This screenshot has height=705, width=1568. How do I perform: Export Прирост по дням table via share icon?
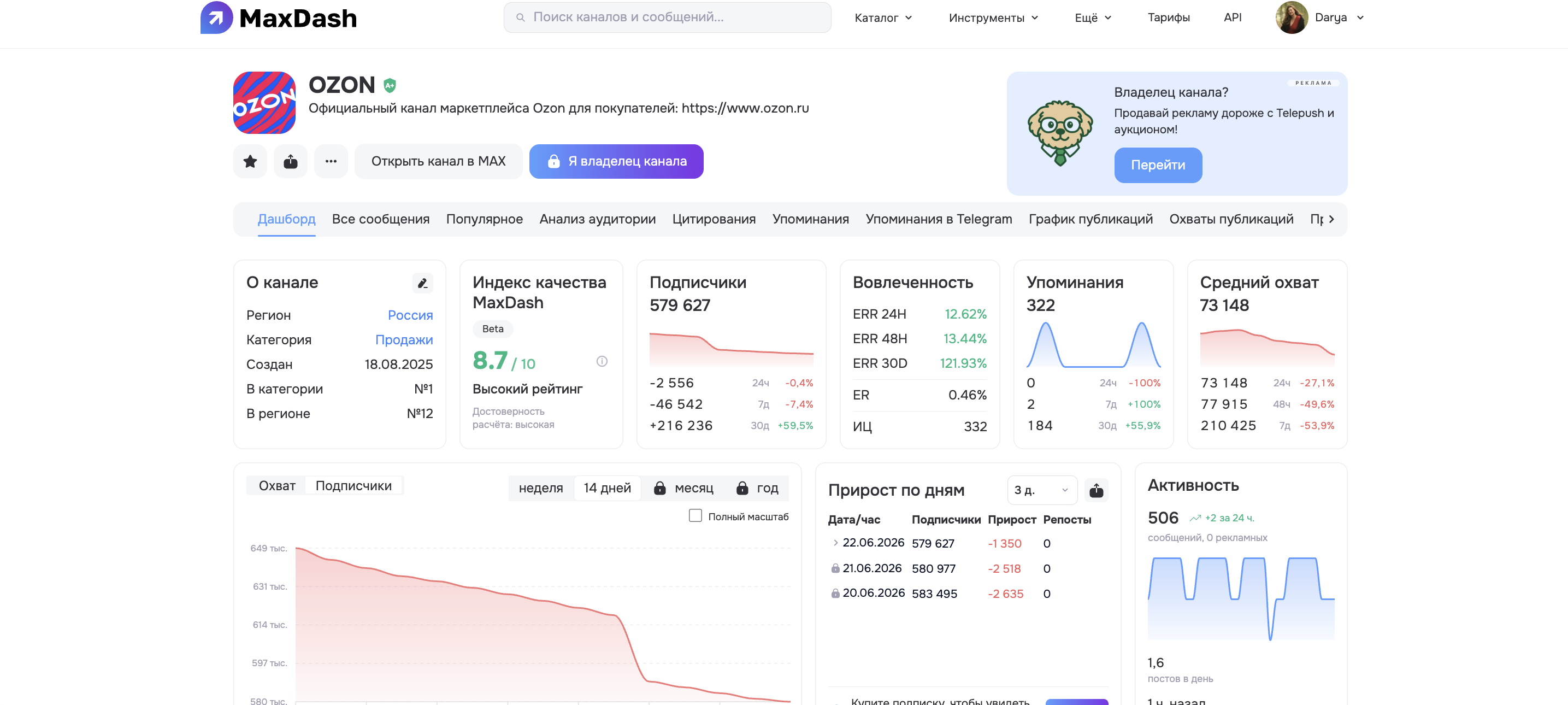pos(1095,491)
